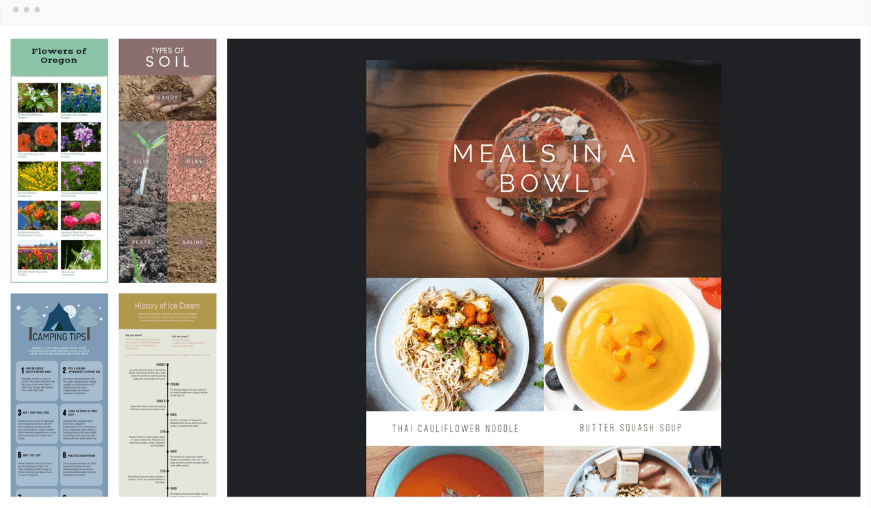The image size is (871, 508).
Task: Choose the Camping Tips infographic thumbnail
Action: click(x=59, y=395)
